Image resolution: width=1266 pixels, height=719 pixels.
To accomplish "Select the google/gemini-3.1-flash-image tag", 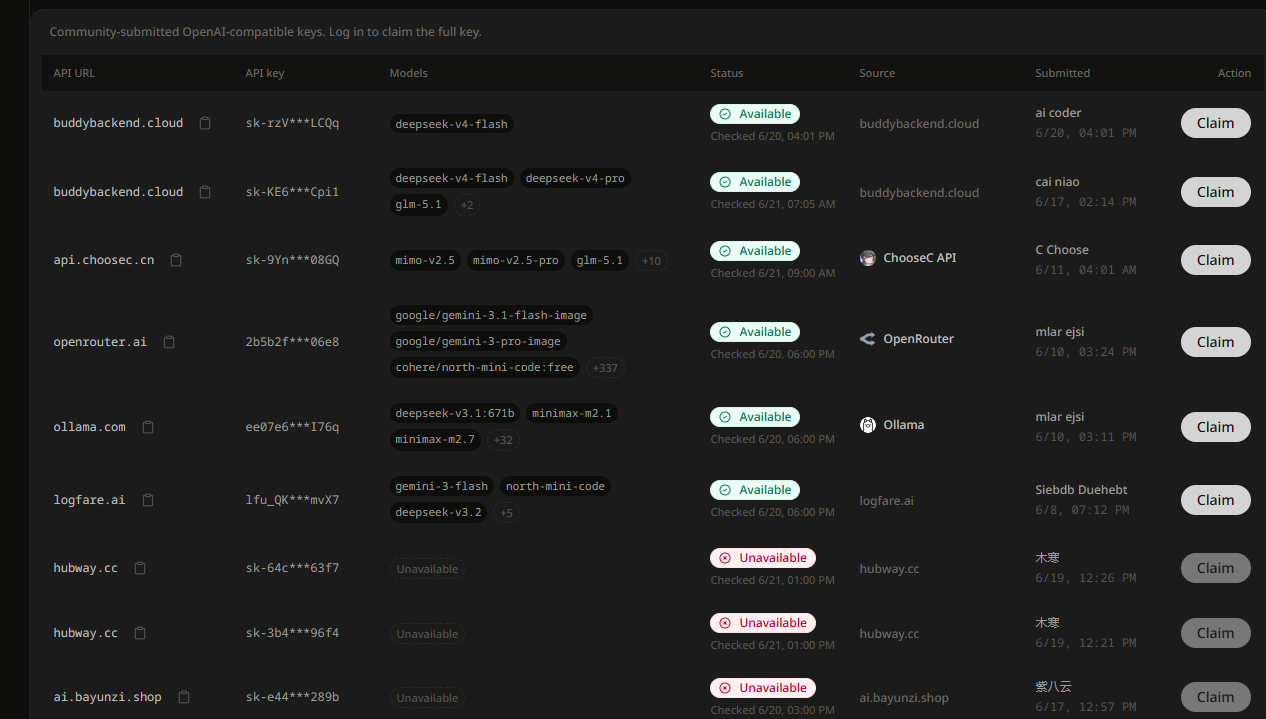I will point(491,315).
